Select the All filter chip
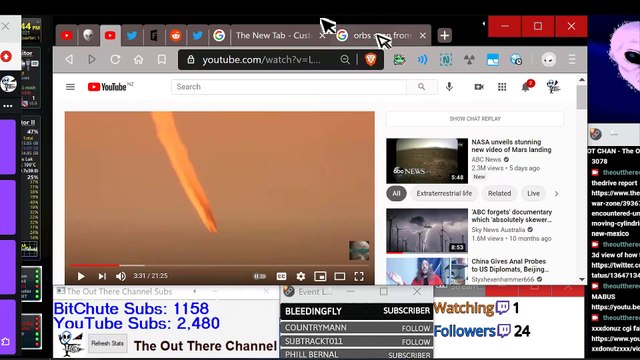This screenshot has width=640, height=360. (x=396, y=193)
